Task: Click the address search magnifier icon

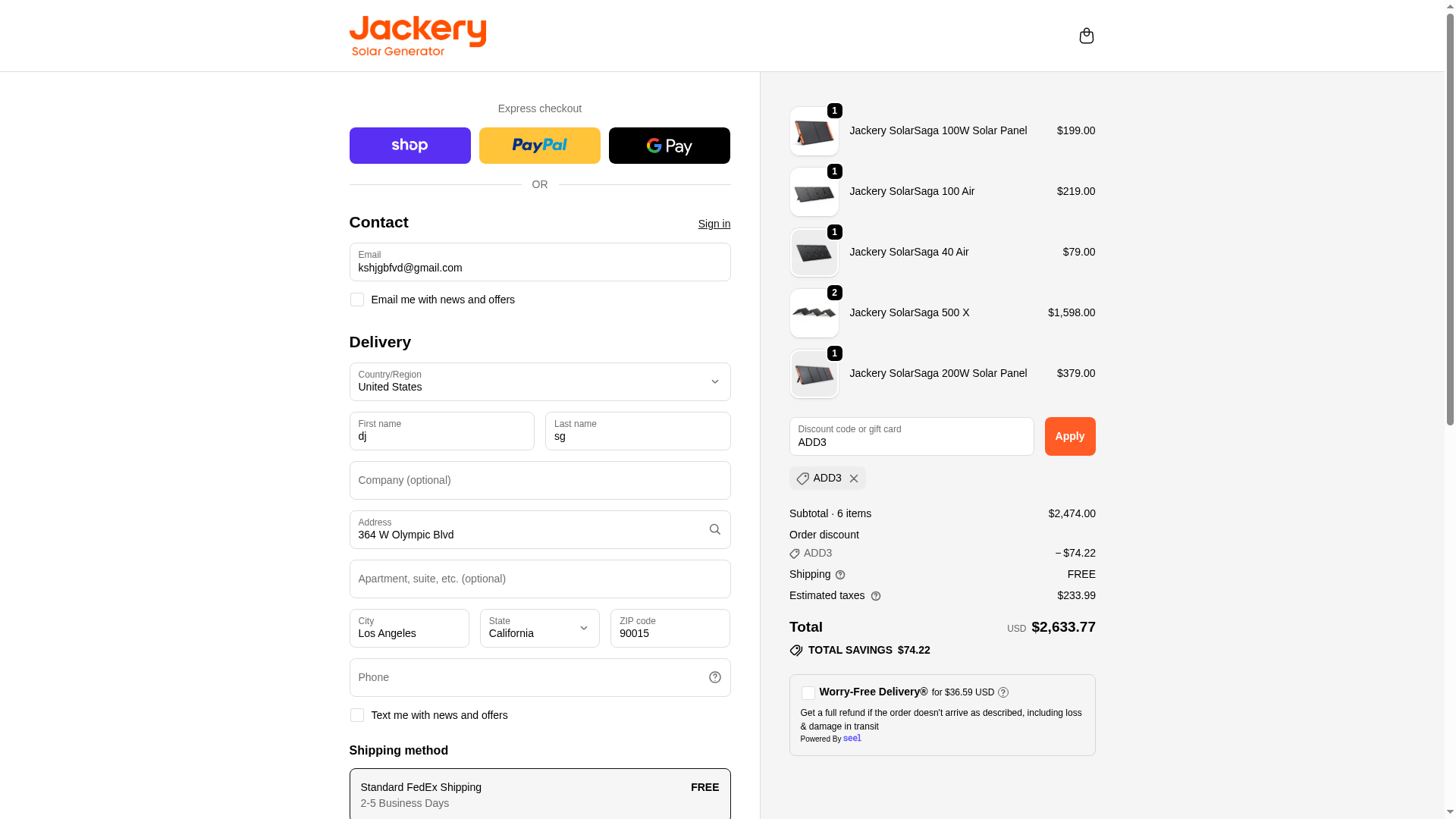Action: click(714, 529)
